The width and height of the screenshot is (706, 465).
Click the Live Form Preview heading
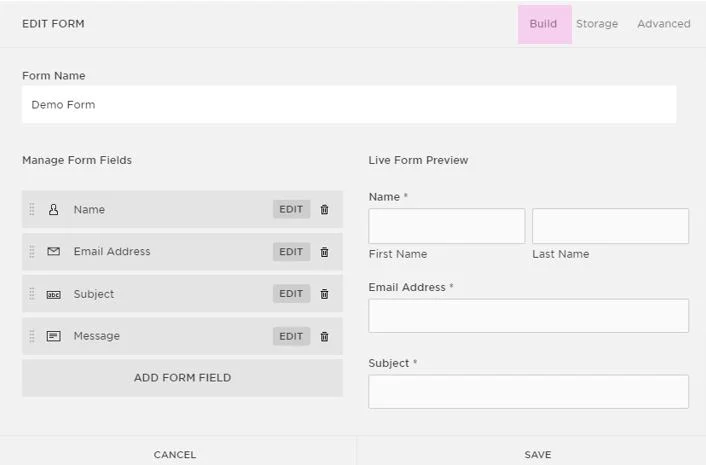(x=418, y=160)
